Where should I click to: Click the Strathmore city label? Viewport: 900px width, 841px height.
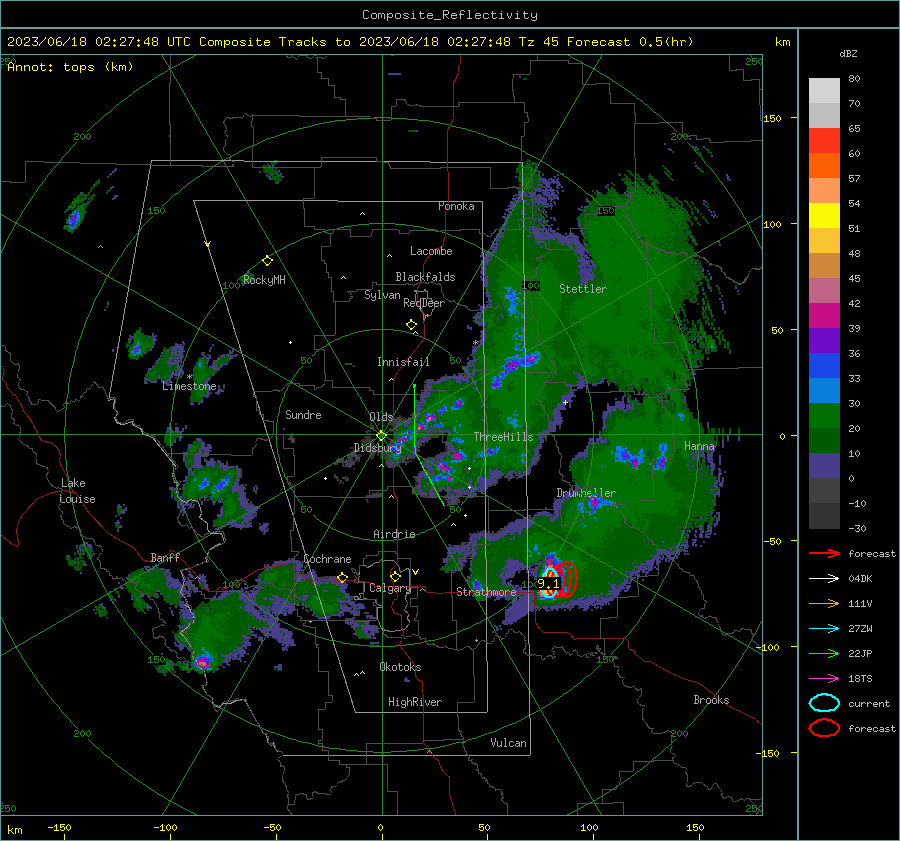click(486, 592)
